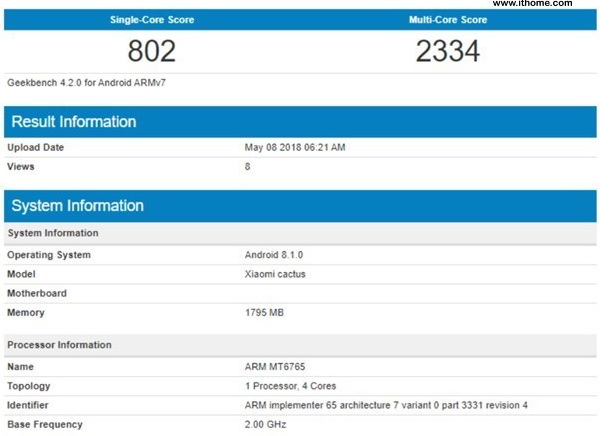Screen dimensions: 611x436
Task: Click the Result Information section header
Action: point(73,122)
